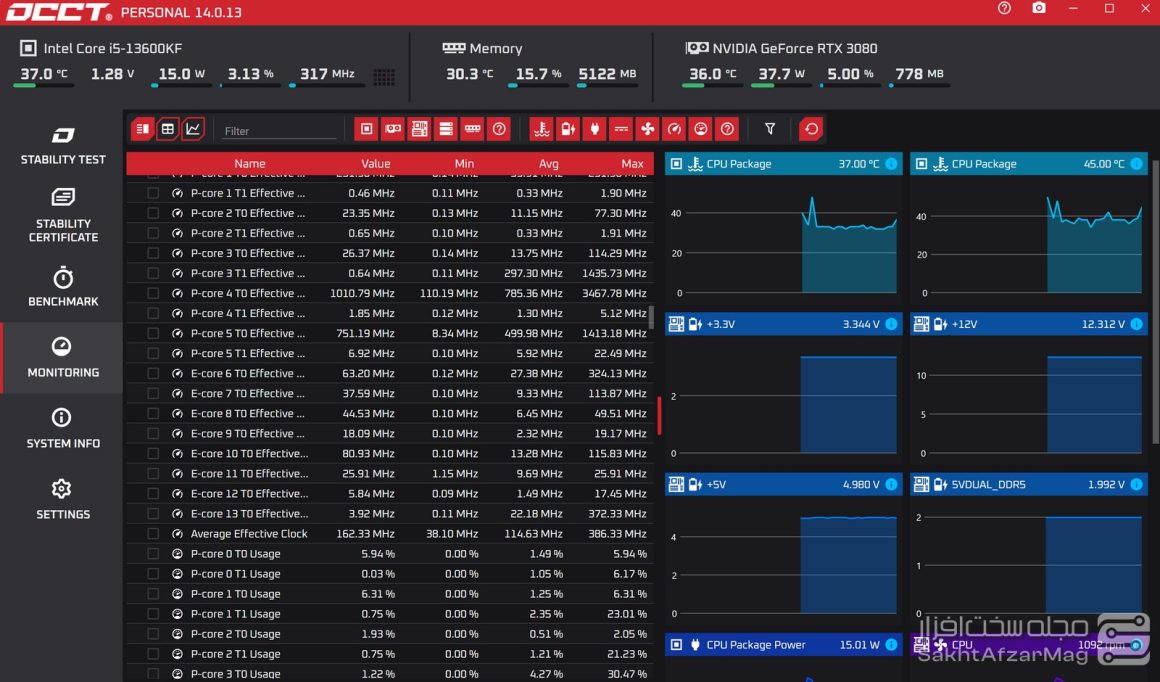Enable the E-core 10 T0 Effective checkbox
The width and height of the screenshot is (1160, 682).
(x=153, y=454)
